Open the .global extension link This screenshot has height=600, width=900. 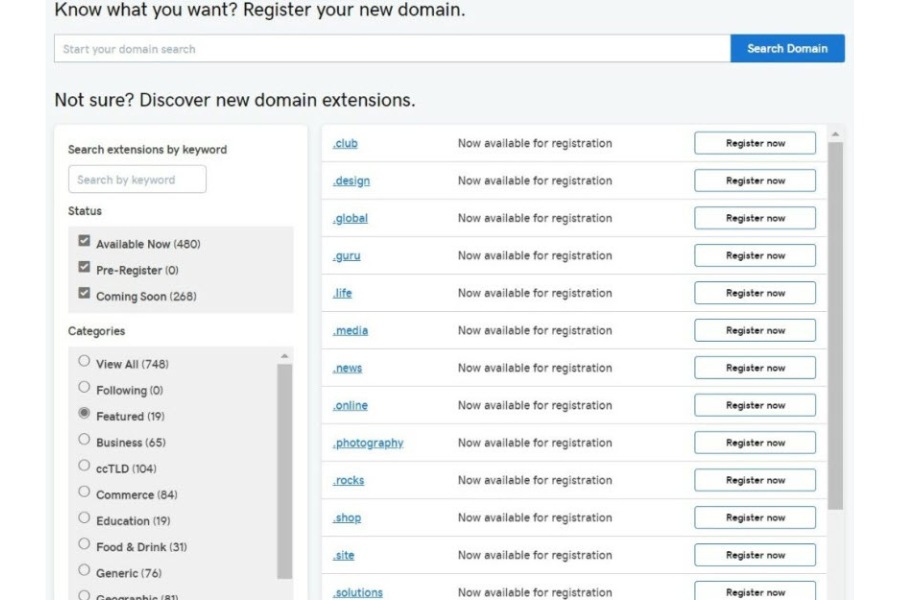pos(350,218)
